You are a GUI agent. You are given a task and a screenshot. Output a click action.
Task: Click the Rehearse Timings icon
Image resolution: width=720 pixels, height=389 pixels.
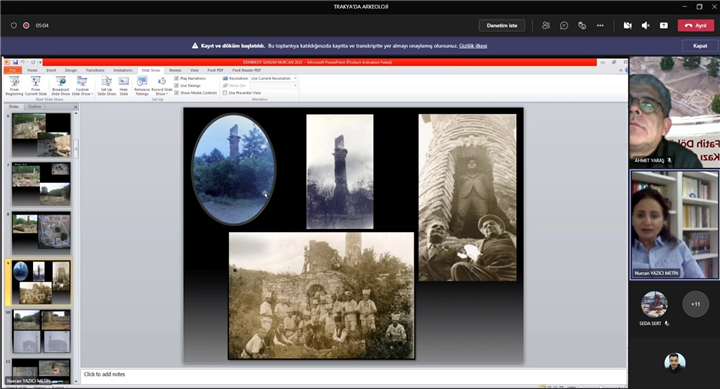pos(142,86)
